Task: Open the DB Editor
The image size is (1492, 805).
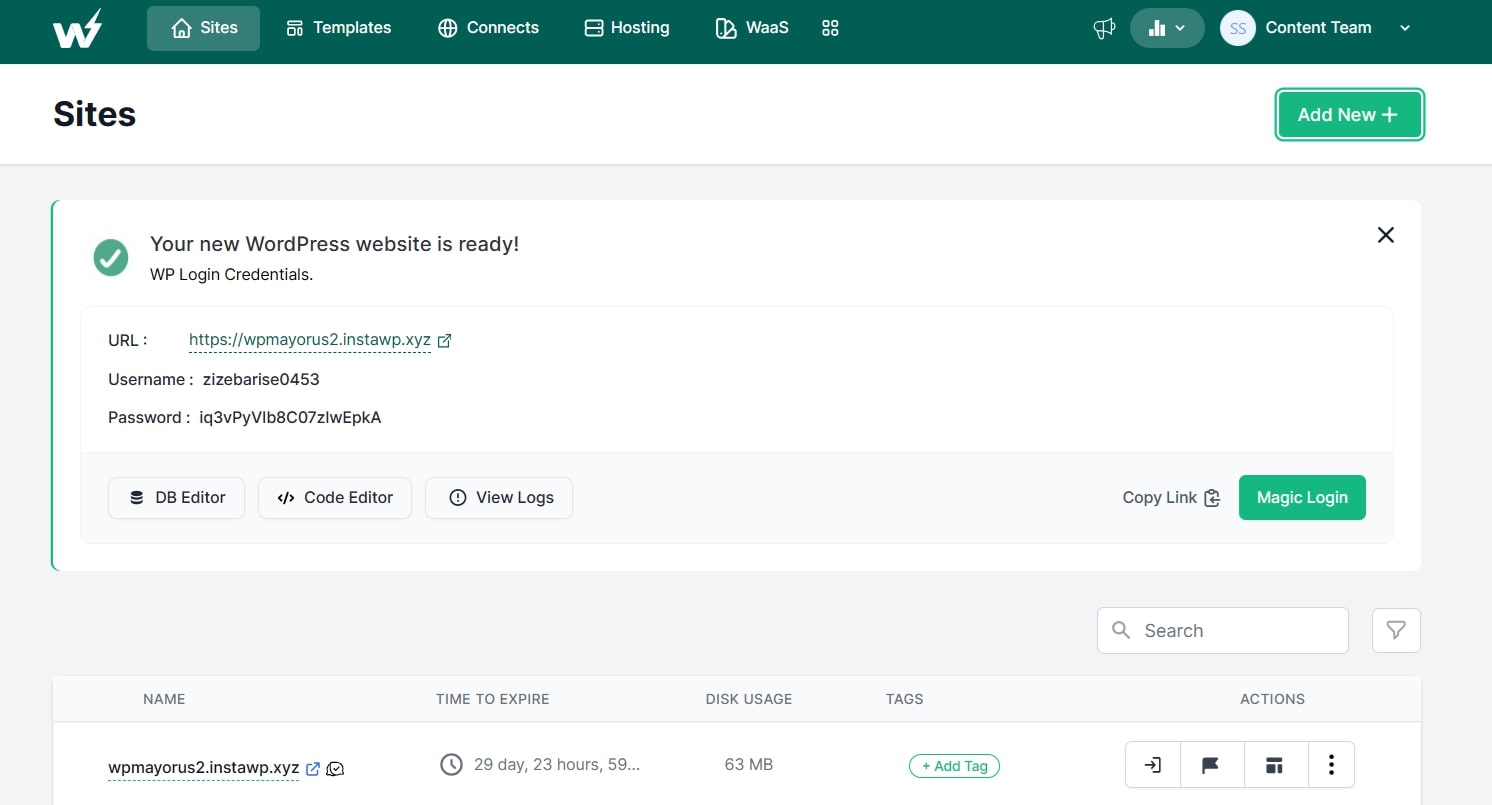Action: pos(176,497)
